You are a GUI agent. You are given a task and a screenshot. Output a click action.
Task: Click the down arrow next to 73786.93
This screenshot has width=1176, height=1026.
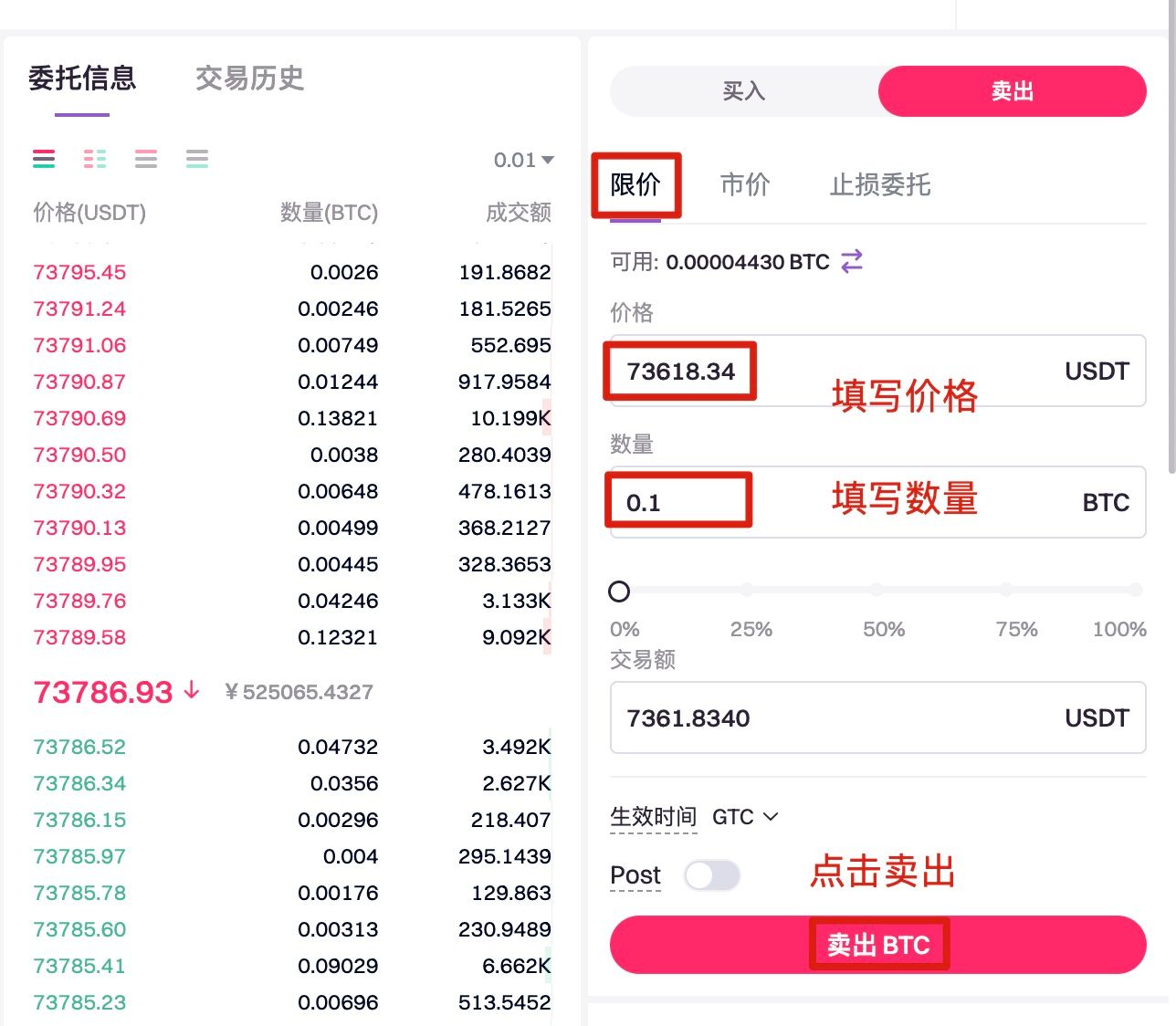point(192,690)
